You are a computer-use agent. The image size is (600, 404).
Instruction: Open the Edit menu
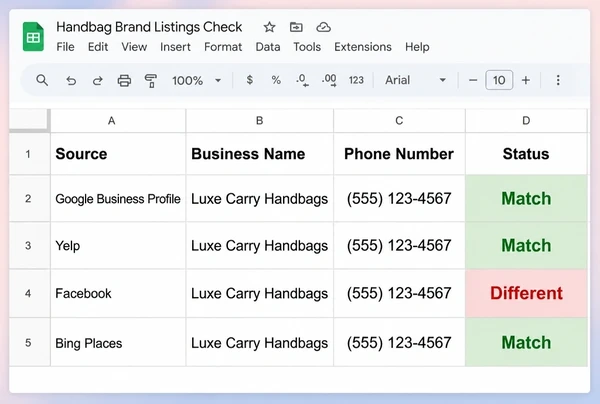click(98, 47)
